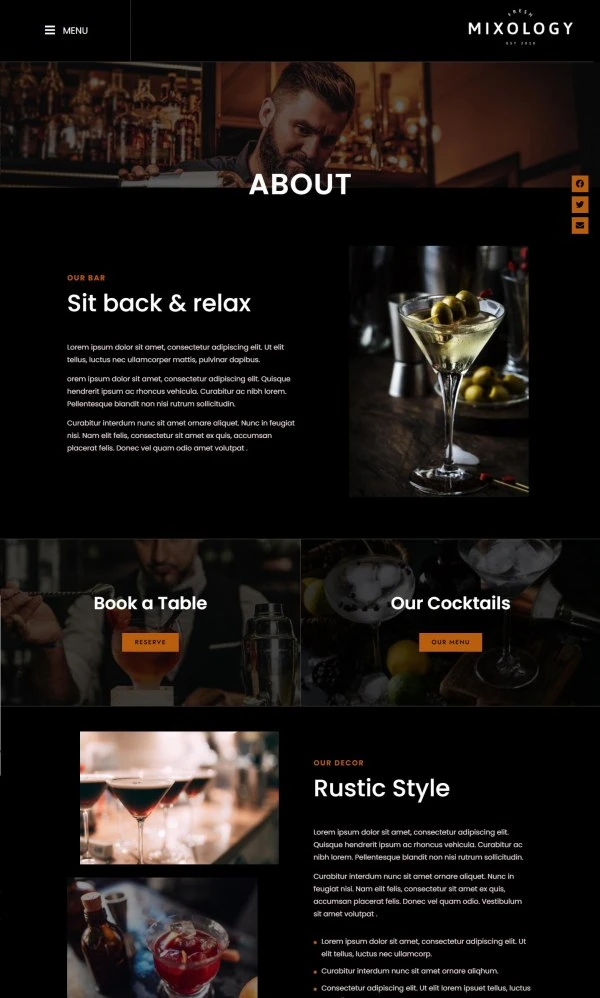The image size is (600, 998).
Task: Open the martini with olives photo
Action: (x=438, y=371)
